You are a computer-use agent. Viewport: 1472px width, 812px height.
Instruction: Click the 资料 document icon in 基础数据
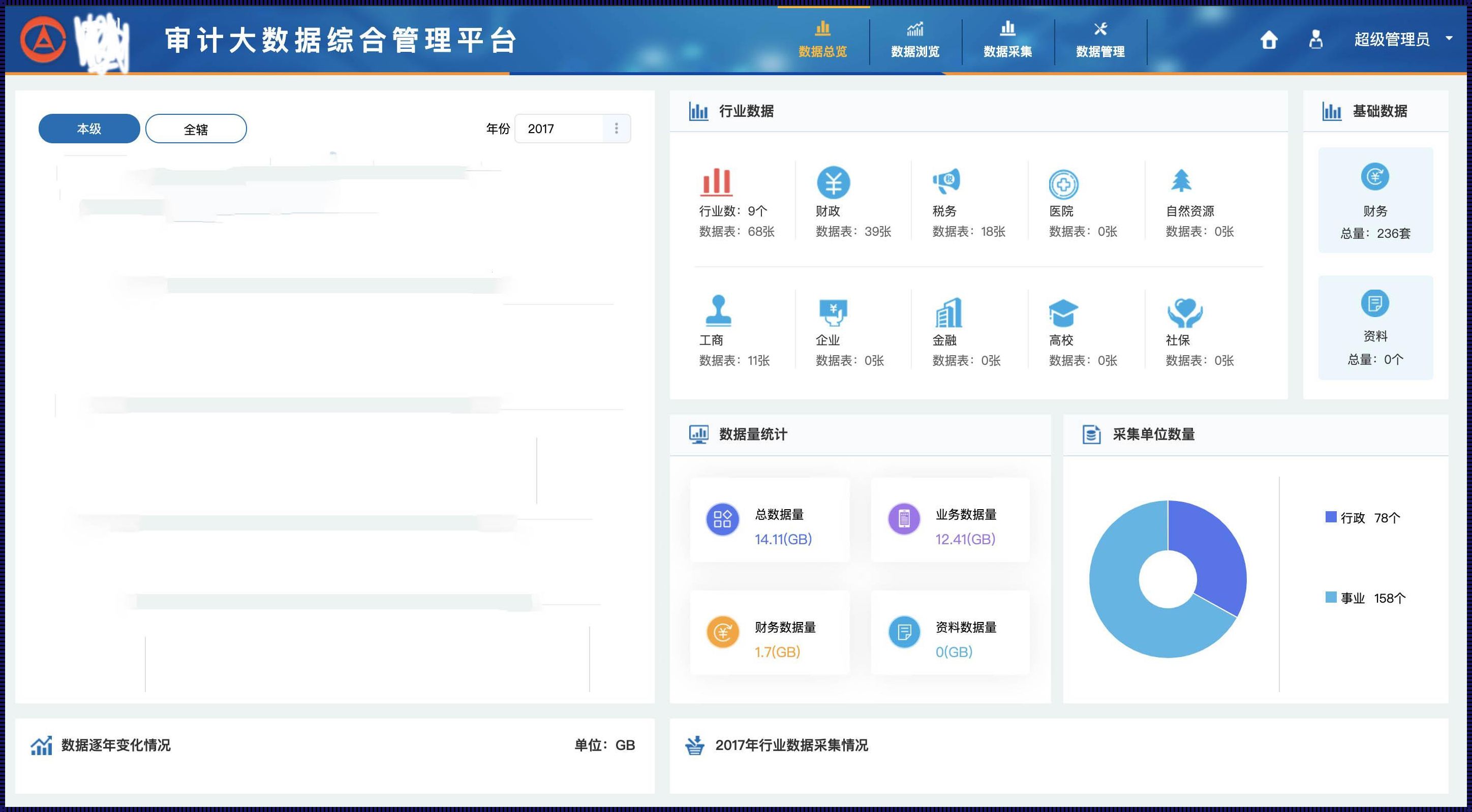(x=1375, y=303)
